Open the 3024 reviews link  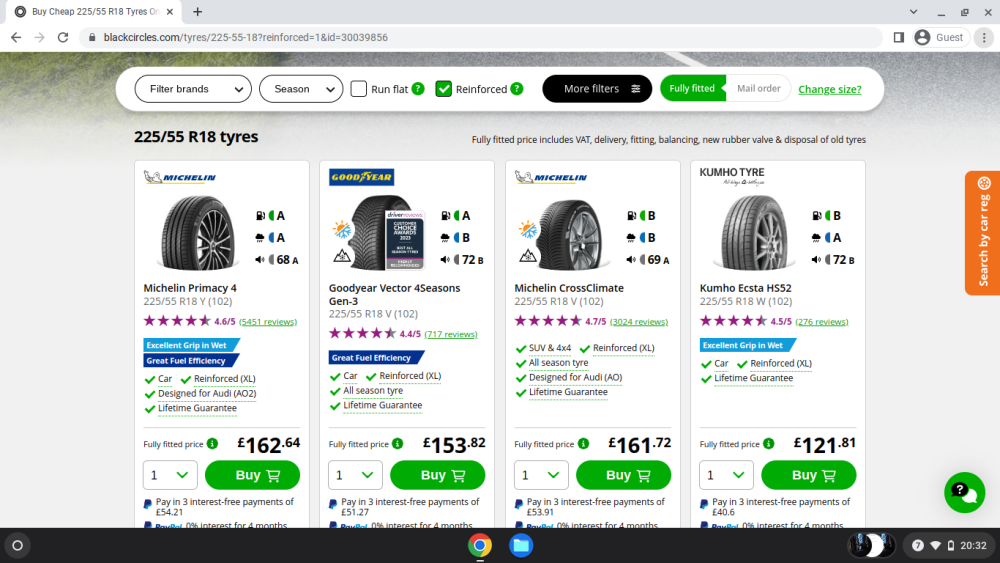tap(639, 322)
